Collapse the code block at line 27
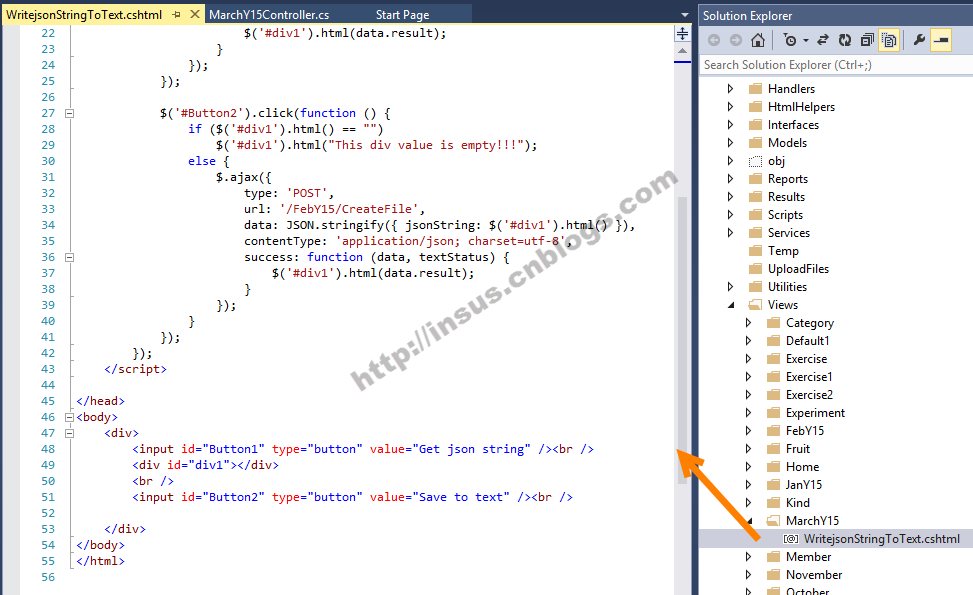This screenshot has height=595, width=973. [x=70, y=114]
